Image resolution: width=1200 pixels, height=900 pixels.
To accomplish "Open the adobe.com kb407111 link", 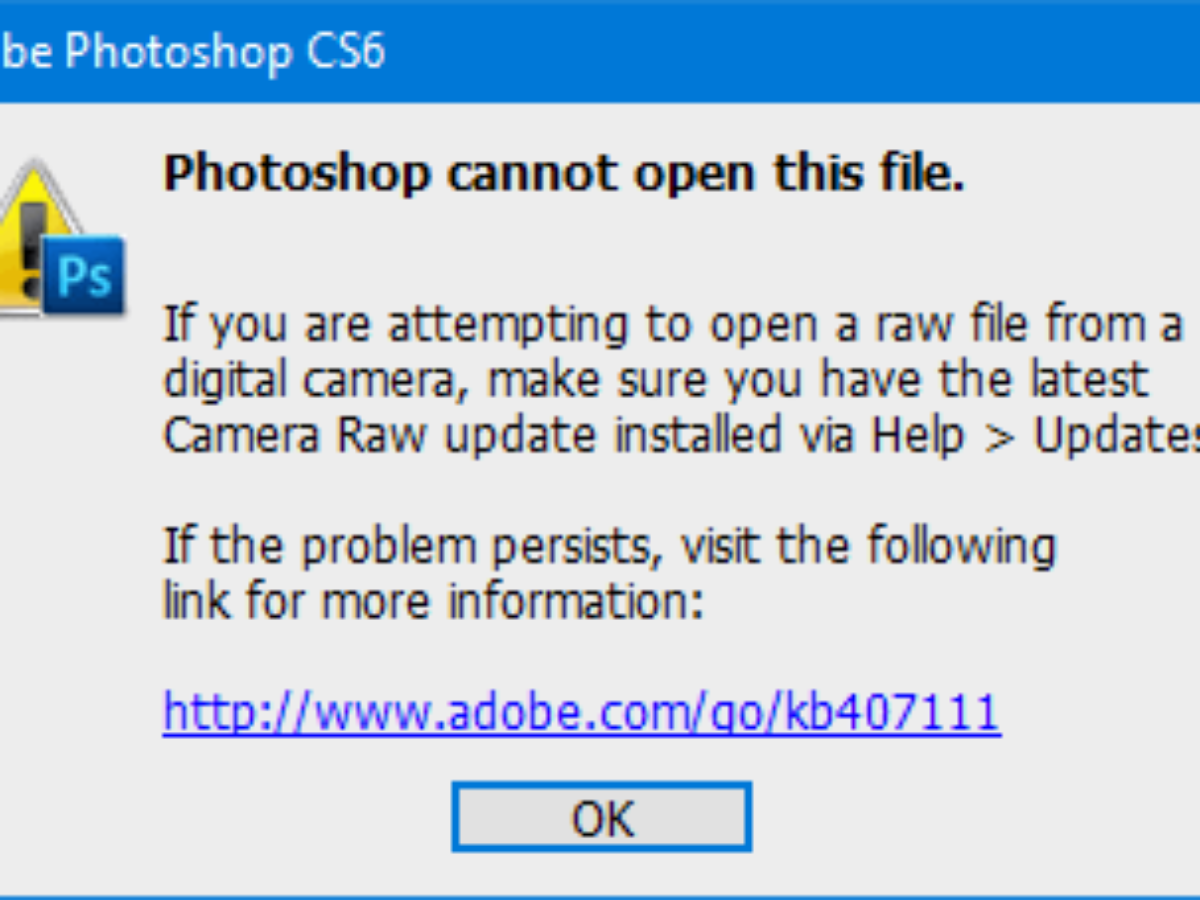I will pyautogui.click(x=581, y=713).
